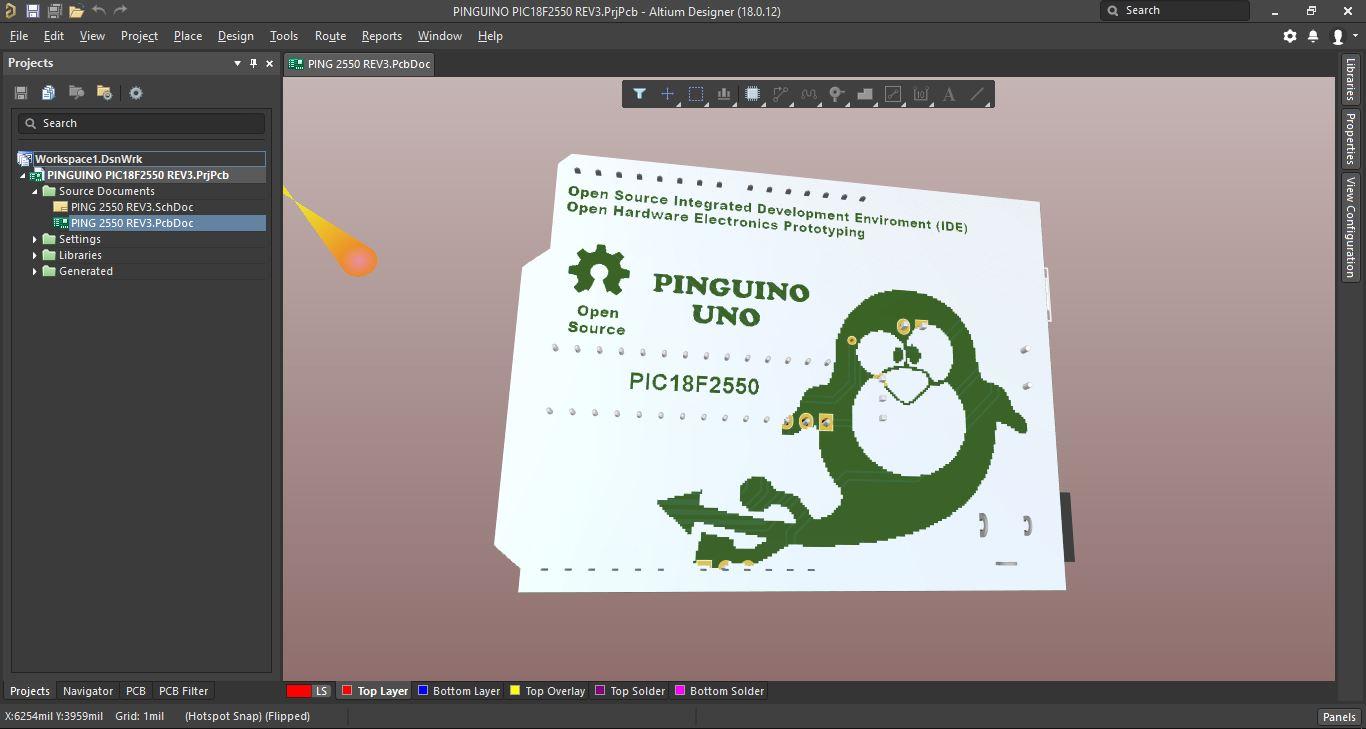Viewport: 1366px width, 729px height.
Task: Open the align objects bar-chart tool
Action: coord(724,94)
